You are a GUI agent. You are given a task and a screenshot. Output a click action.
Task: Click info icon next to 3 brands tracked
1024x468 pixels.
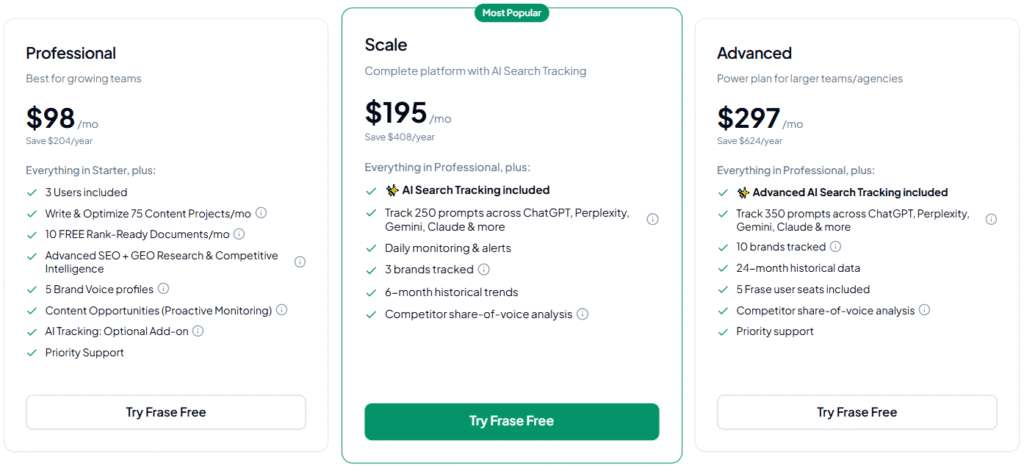click(x=484, y=269)
